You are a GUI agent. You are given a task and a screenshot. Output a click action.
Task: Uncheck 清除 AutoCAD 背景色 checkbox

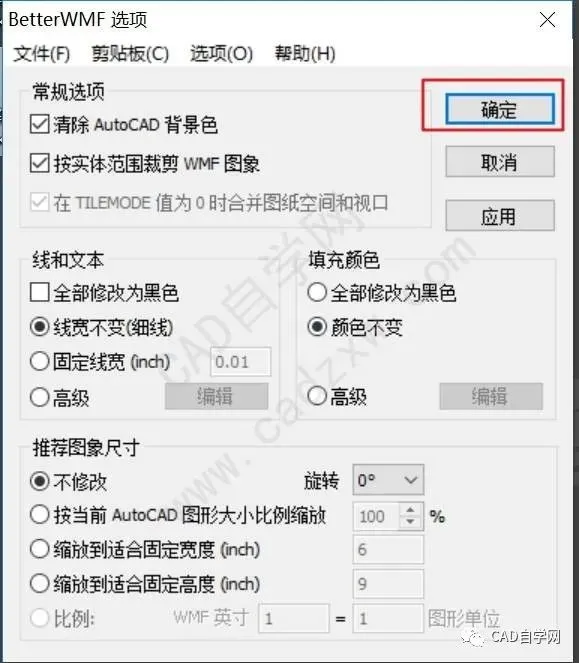coord(39,124)
